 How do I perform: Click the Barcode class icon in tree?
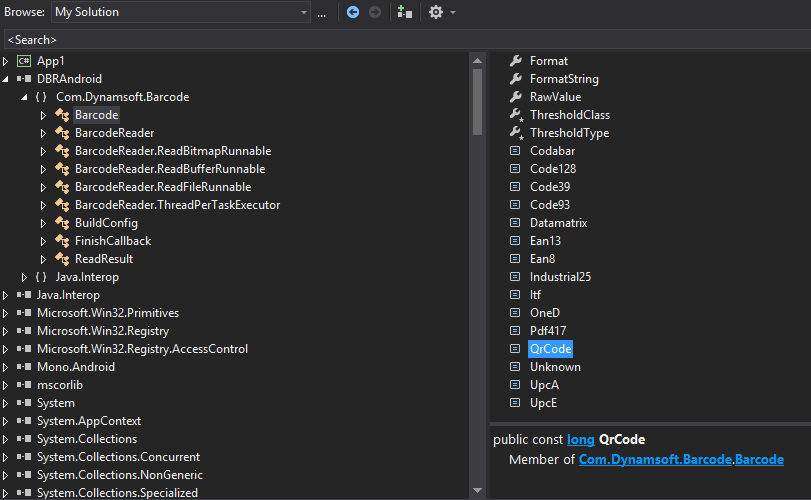(x=62, y=115)
